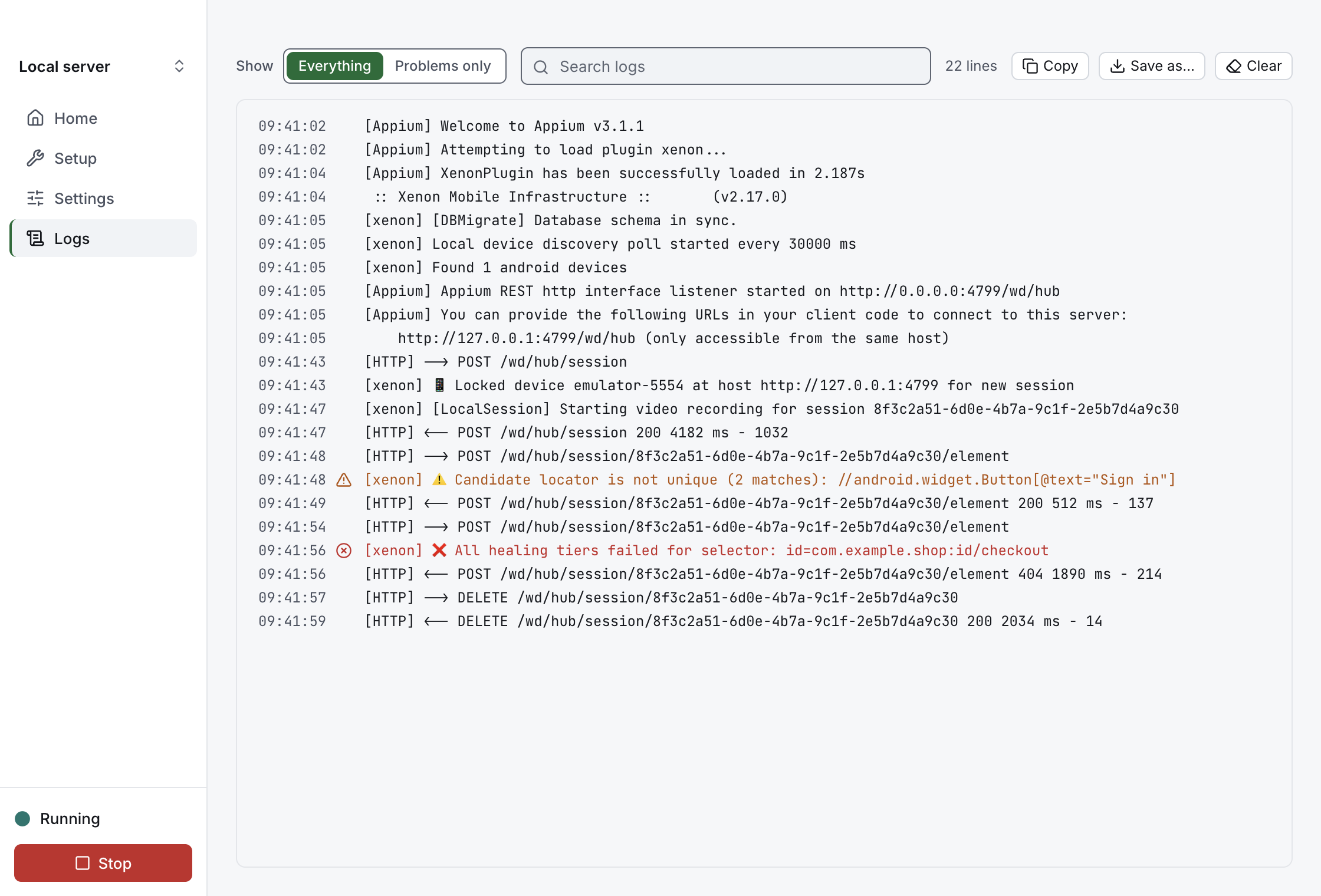Select the 'element 404 1890 ms - 214' response line
This screenshot has height=896, width=1321.
point(764,574)
